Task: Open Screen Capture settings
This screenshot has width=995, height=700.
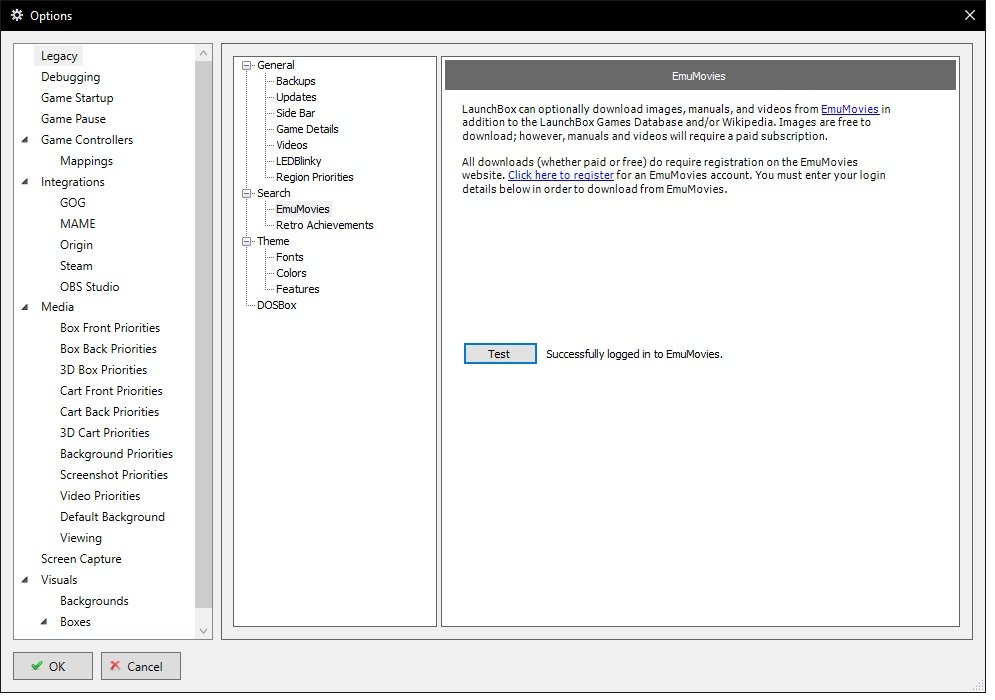Action: 81,558
